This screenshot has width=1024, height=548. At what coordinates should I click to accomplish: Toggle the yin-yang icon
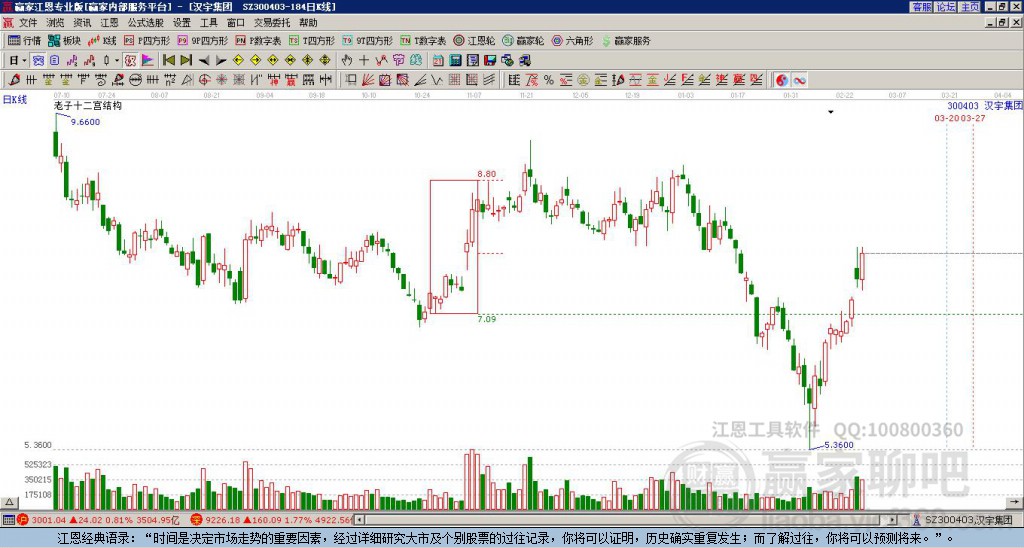pyautogui.click(x=782, y=80)
